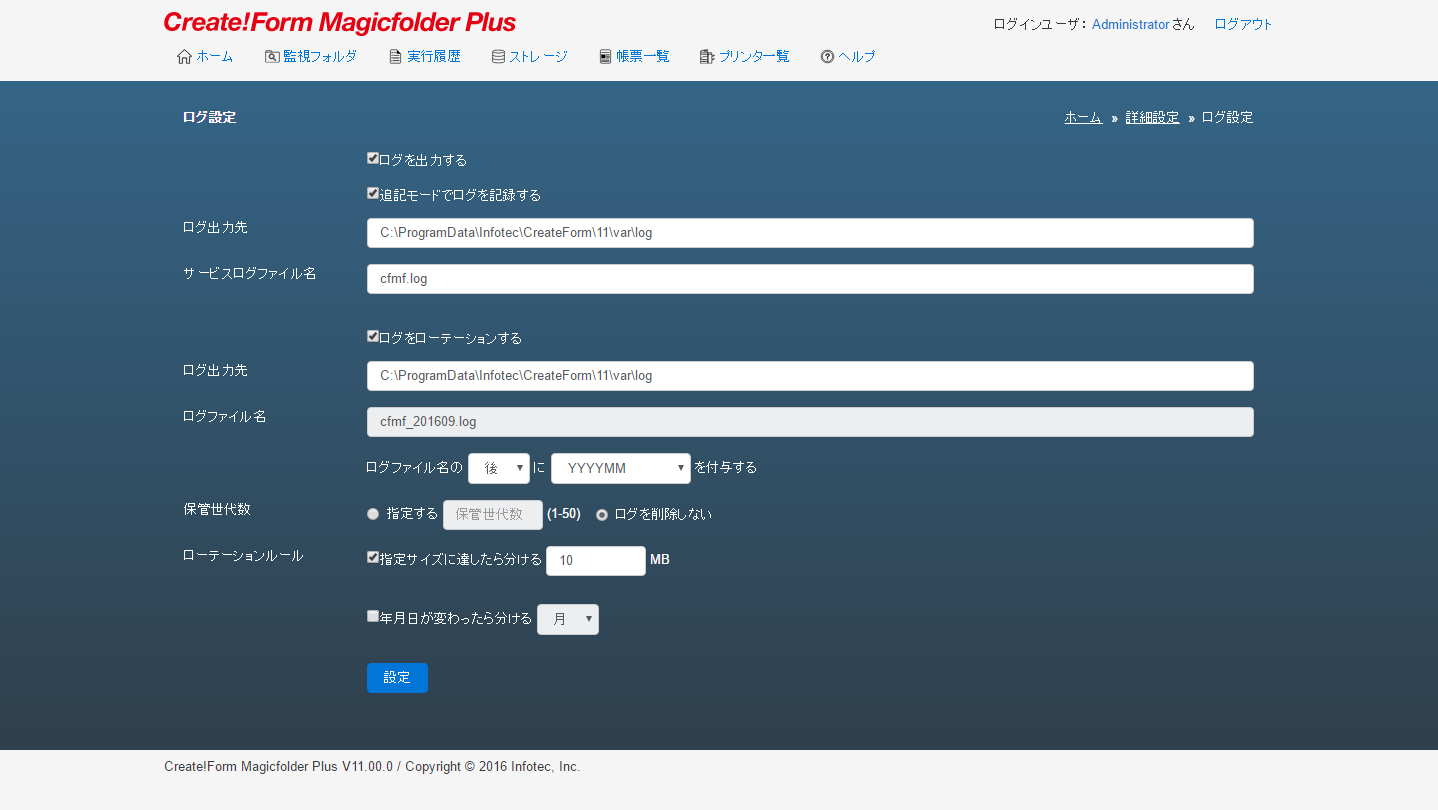Uncheck the ログを出力する checkbox
Image resolution: width=1438 pixels, height=810 pixels.
[x=373, y=158]
